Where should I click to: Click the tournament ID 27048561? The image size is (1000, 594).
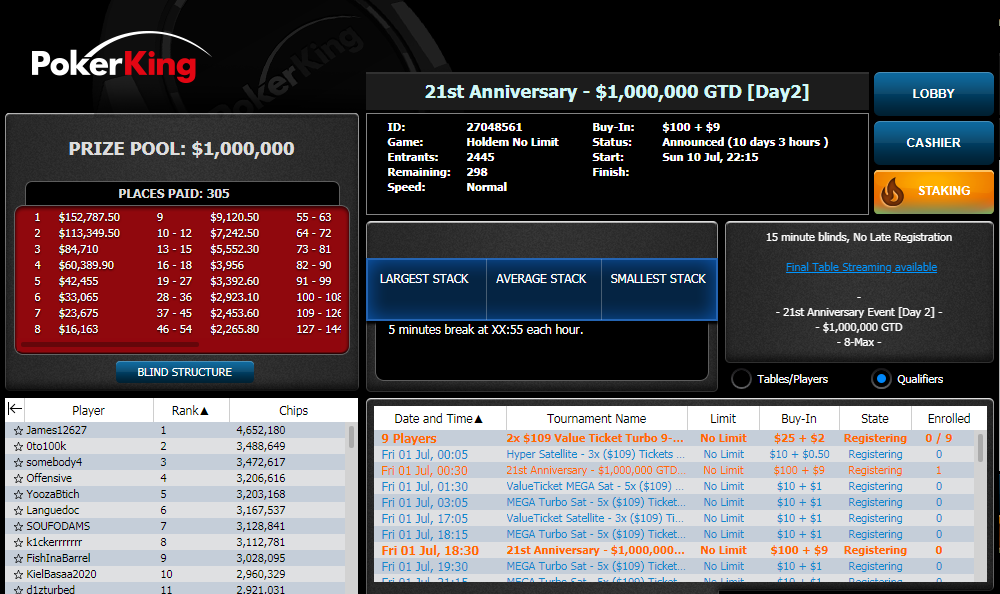(x=494, y=127)
